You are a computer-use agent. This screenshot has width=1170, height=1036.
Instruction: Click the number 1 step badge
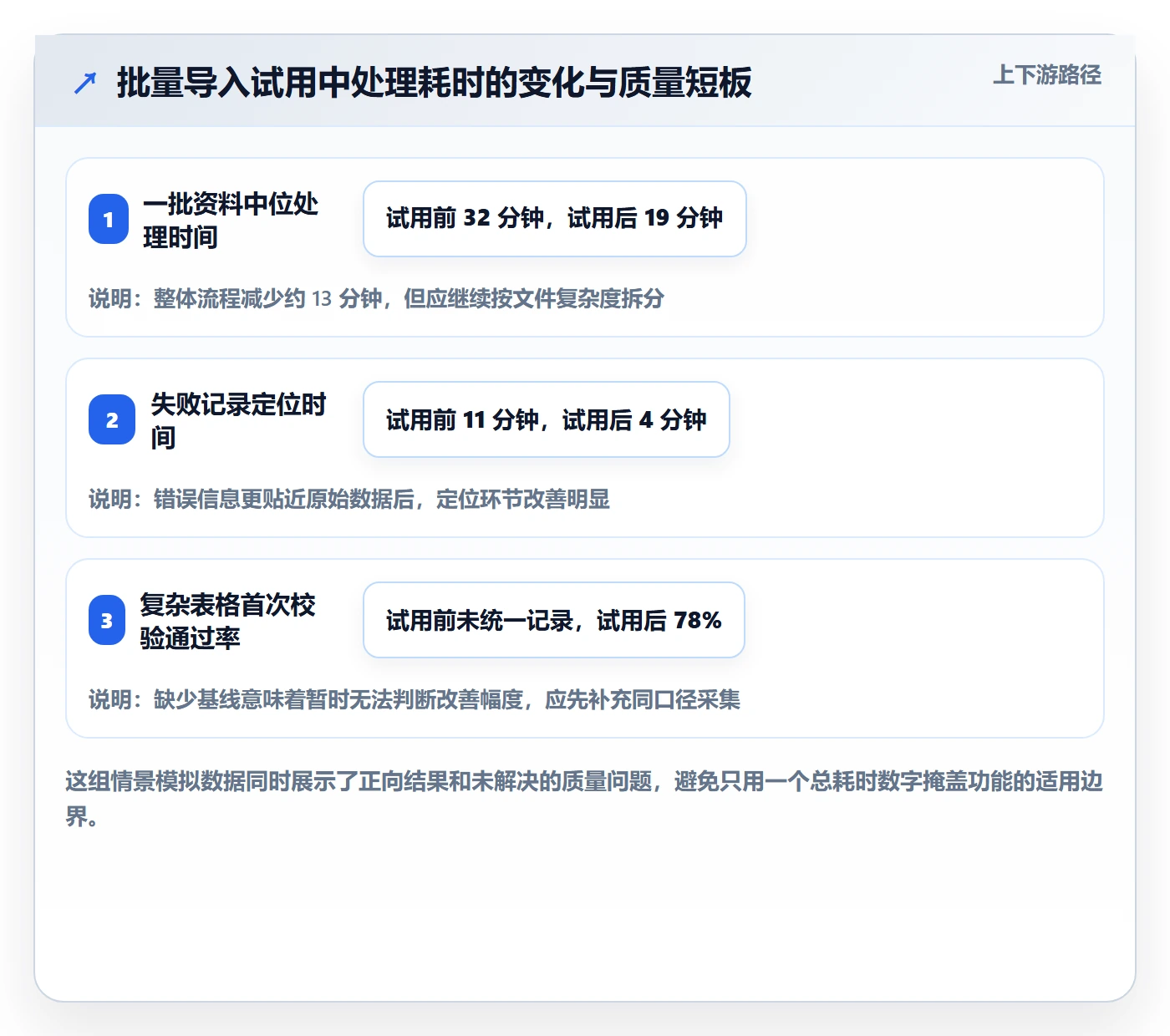click(x=109, y=219)
